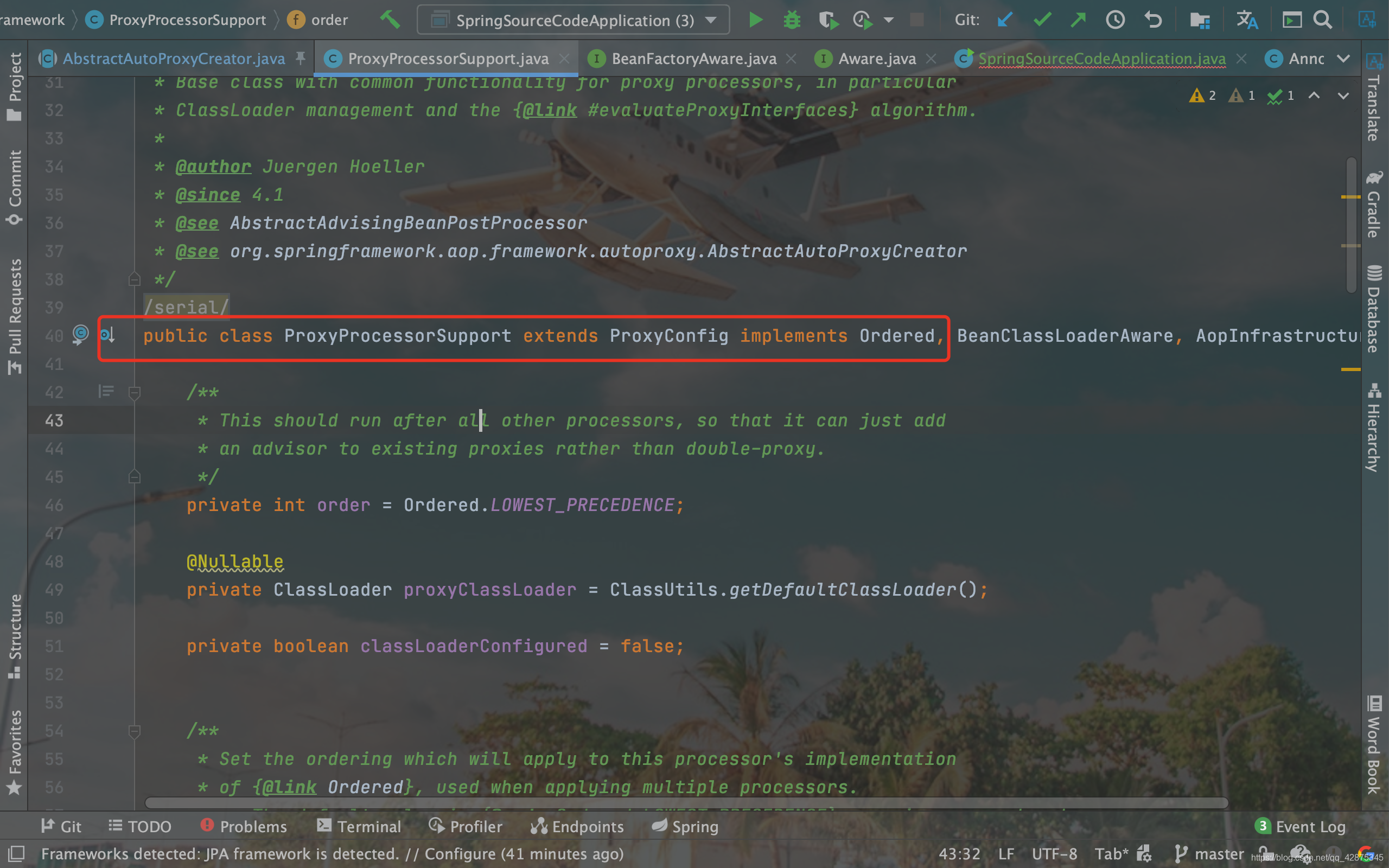The height and width of the screenshot is (868, 1389).
Task: Click Search Everywhere magnifier icon
Action: [1322, 20]
